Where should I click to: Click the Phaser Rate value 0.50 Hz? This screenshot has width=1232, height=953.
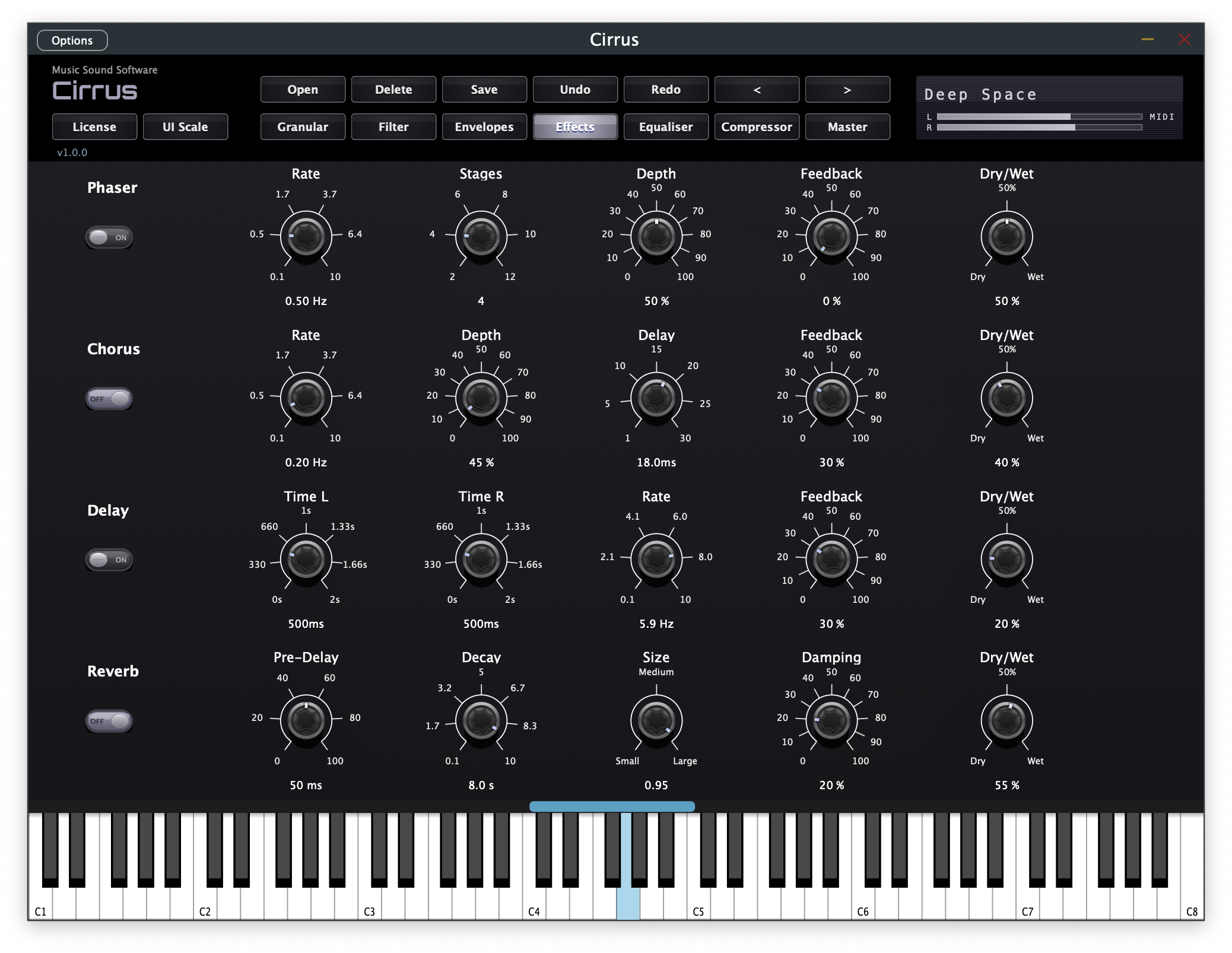click(306, 301)
